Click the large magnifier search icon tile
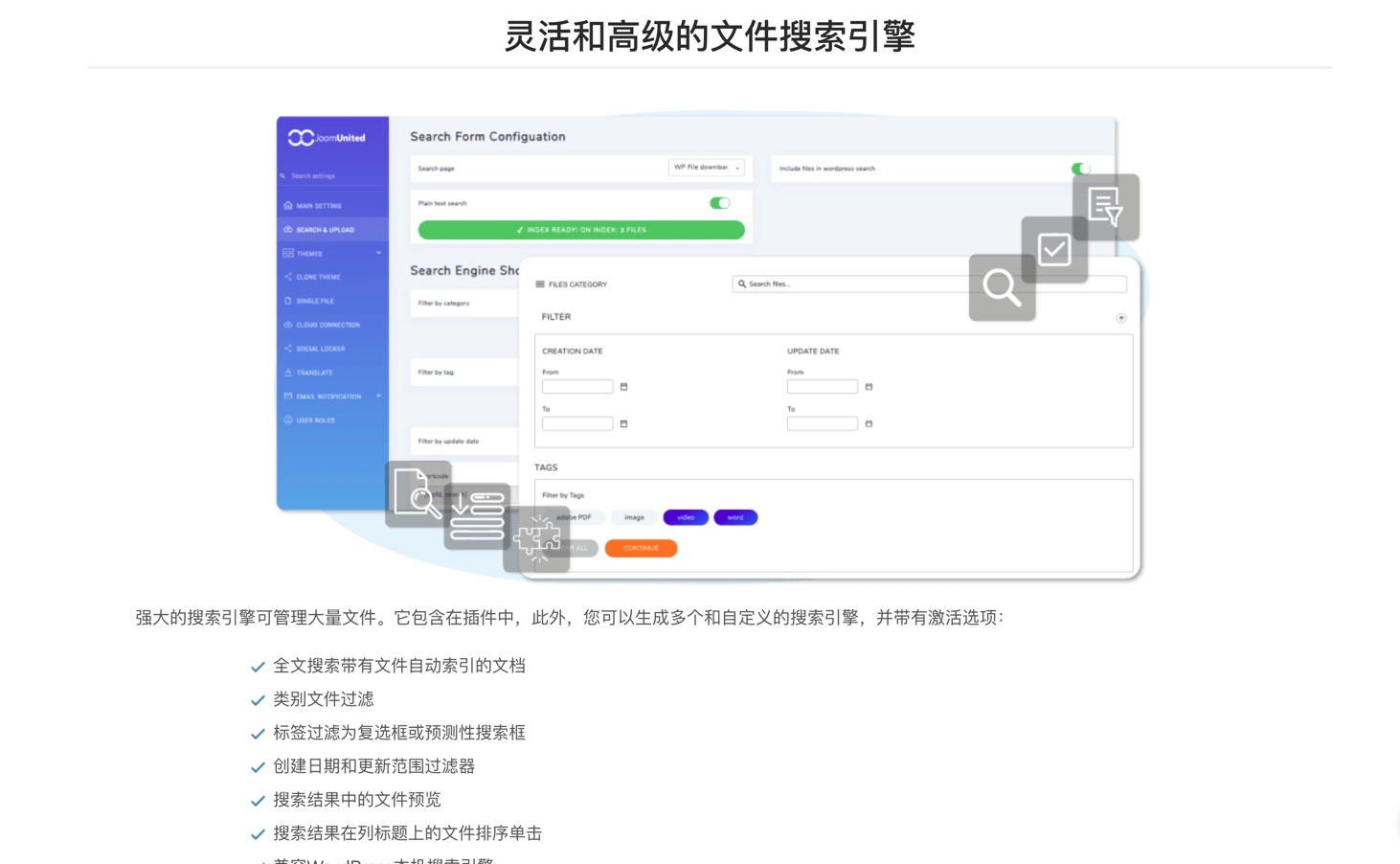Image resolution: width=1400 pixels, height=864 pixels. [x=1002, y=287]
